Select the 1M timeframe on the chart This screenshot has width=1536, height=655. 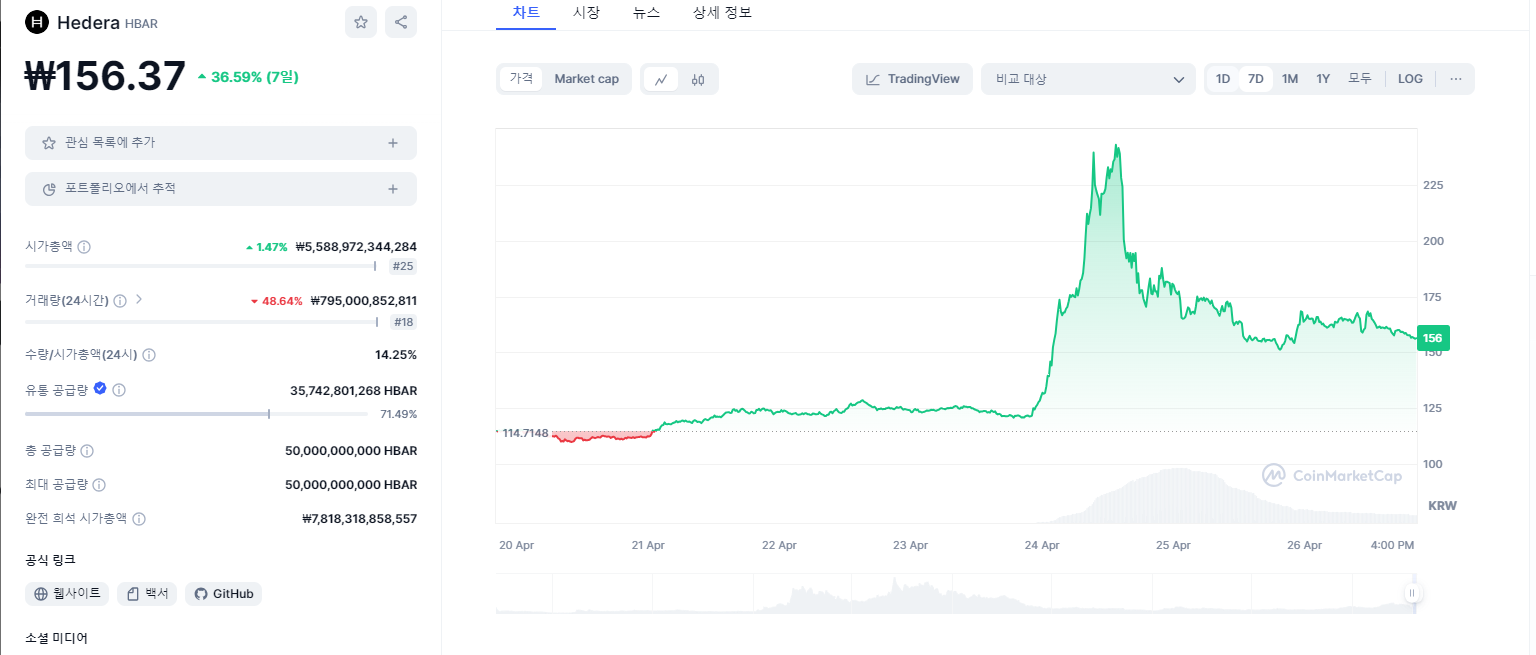[1289, 78]
